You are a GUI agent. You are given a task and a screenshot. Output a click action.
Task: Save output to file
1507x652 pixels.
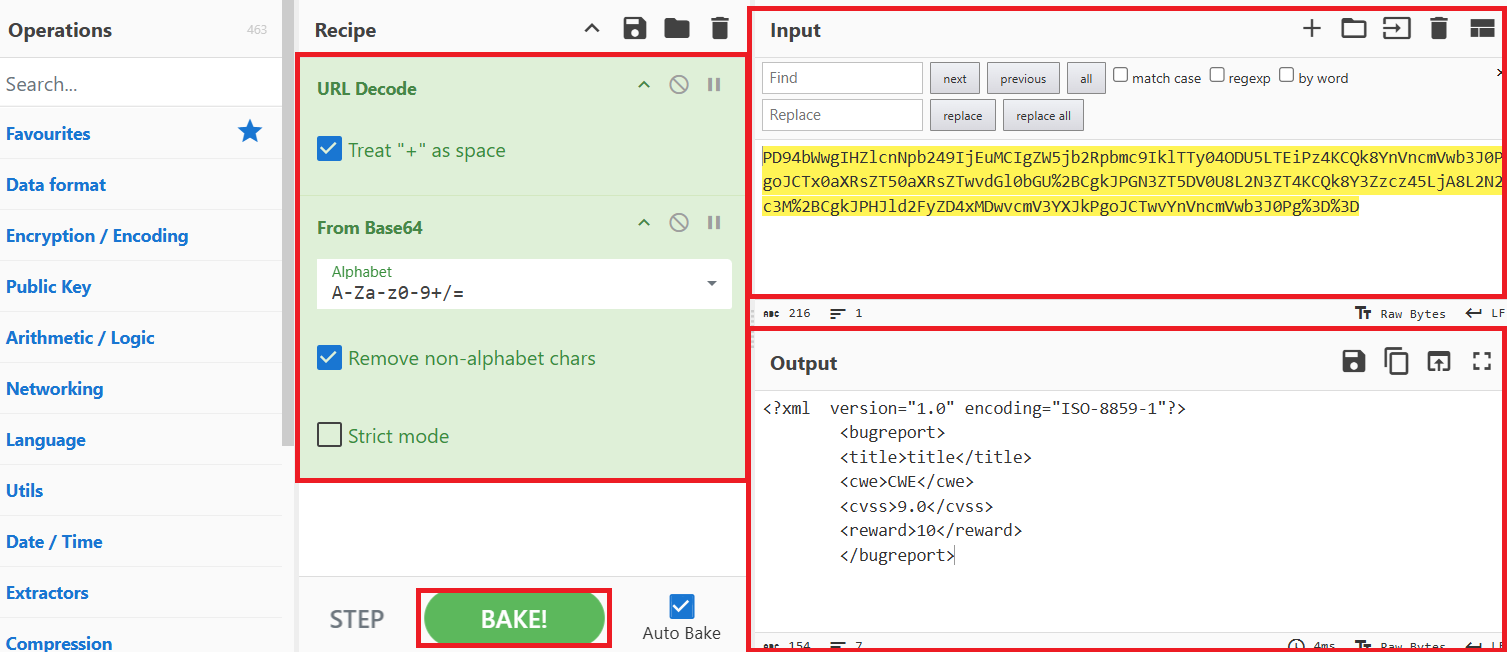[x=1354, y=362]
